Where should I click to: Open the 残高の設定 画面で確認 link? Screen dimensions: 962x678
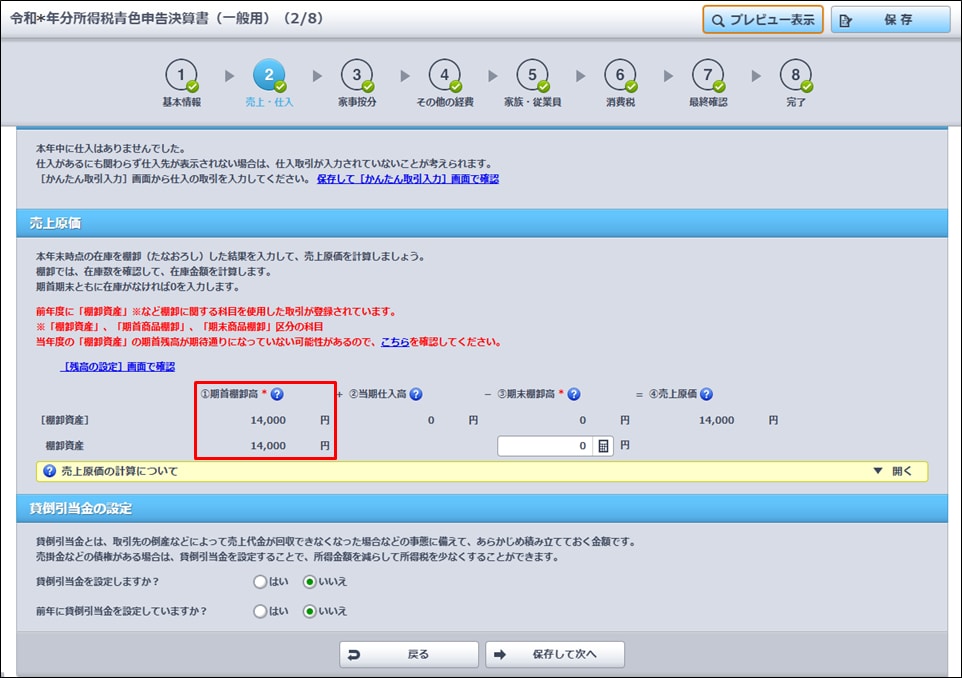118,367
